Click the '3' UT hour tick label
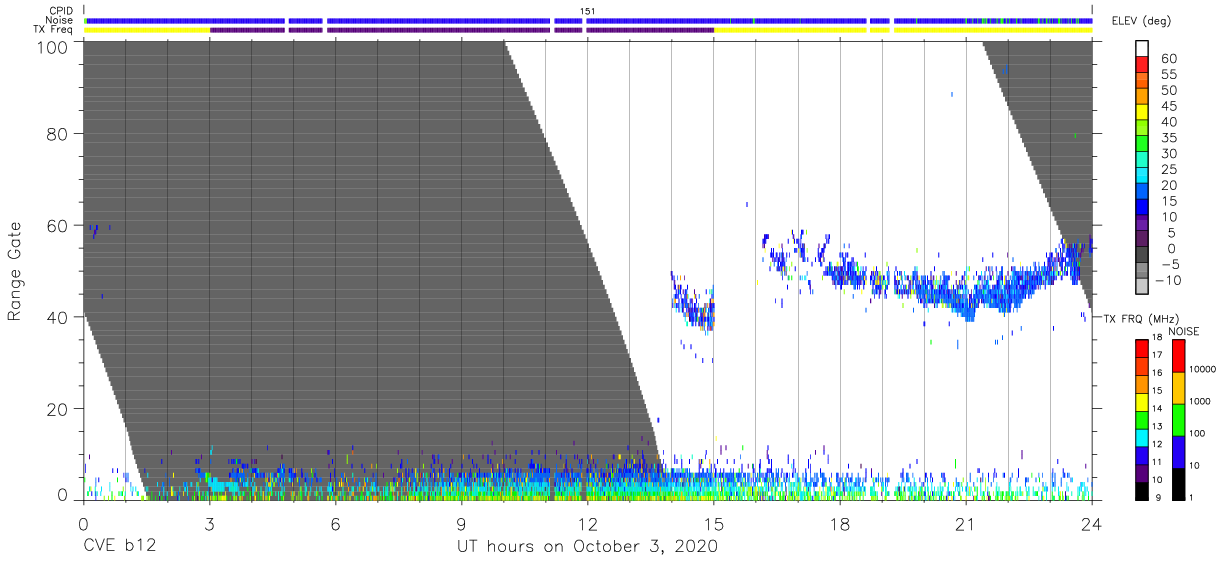Viewport: 1228px width, 567px height. pyautogui.click(x=209, y=523)
